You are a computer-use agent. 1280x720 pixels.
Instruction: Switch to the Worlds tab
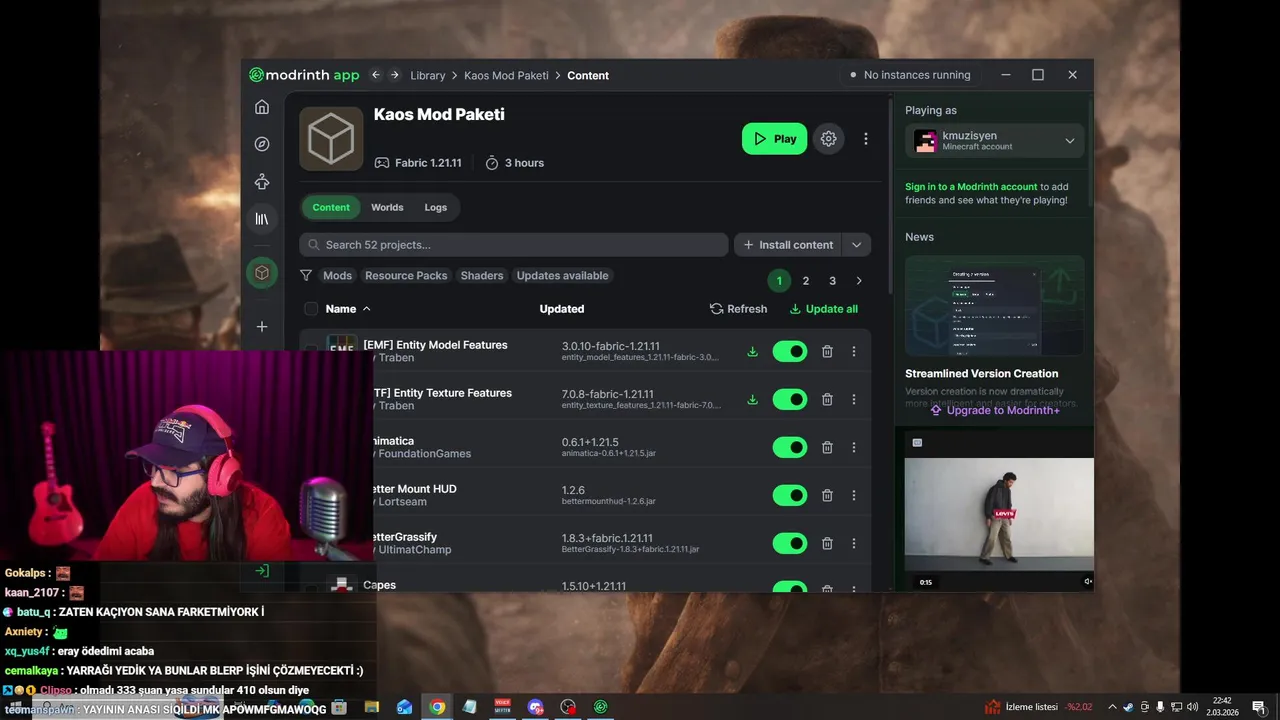[387, 207]
